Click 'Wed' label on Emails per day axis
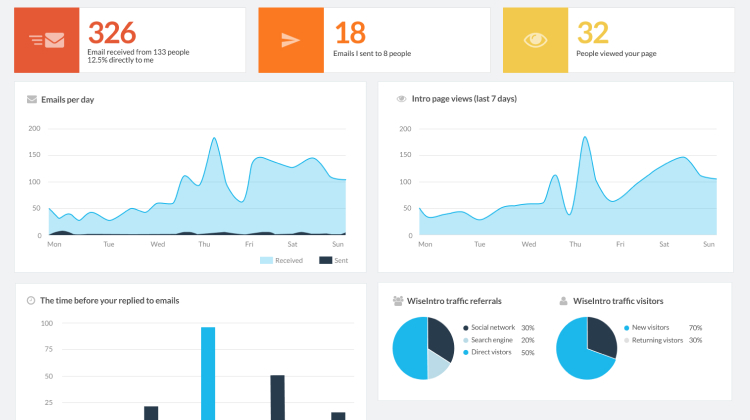 [x=158, y=244]
